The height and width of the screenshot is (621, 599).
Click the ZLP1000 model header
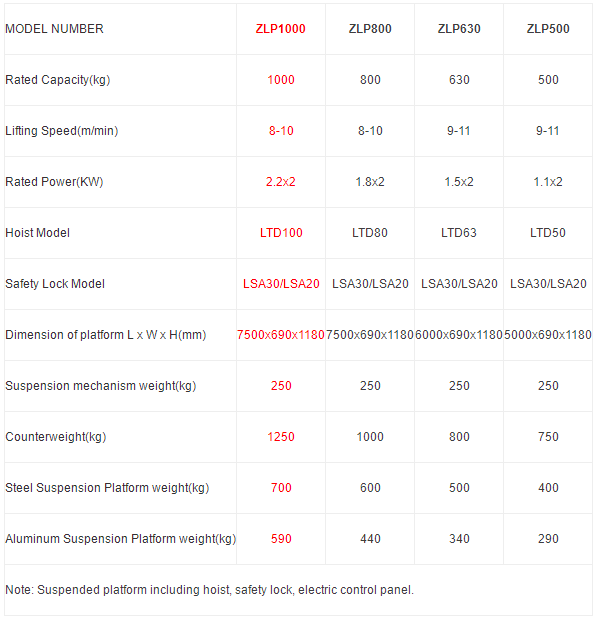pyautogui.click(x=280, y=29)
